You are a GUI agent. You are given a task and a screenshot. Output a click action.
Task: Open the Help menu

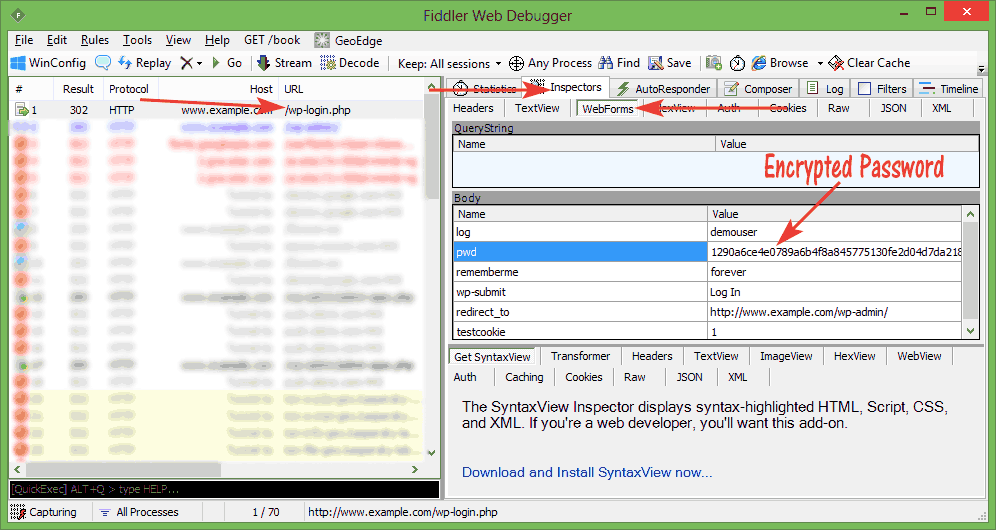(x=217, y=40)
